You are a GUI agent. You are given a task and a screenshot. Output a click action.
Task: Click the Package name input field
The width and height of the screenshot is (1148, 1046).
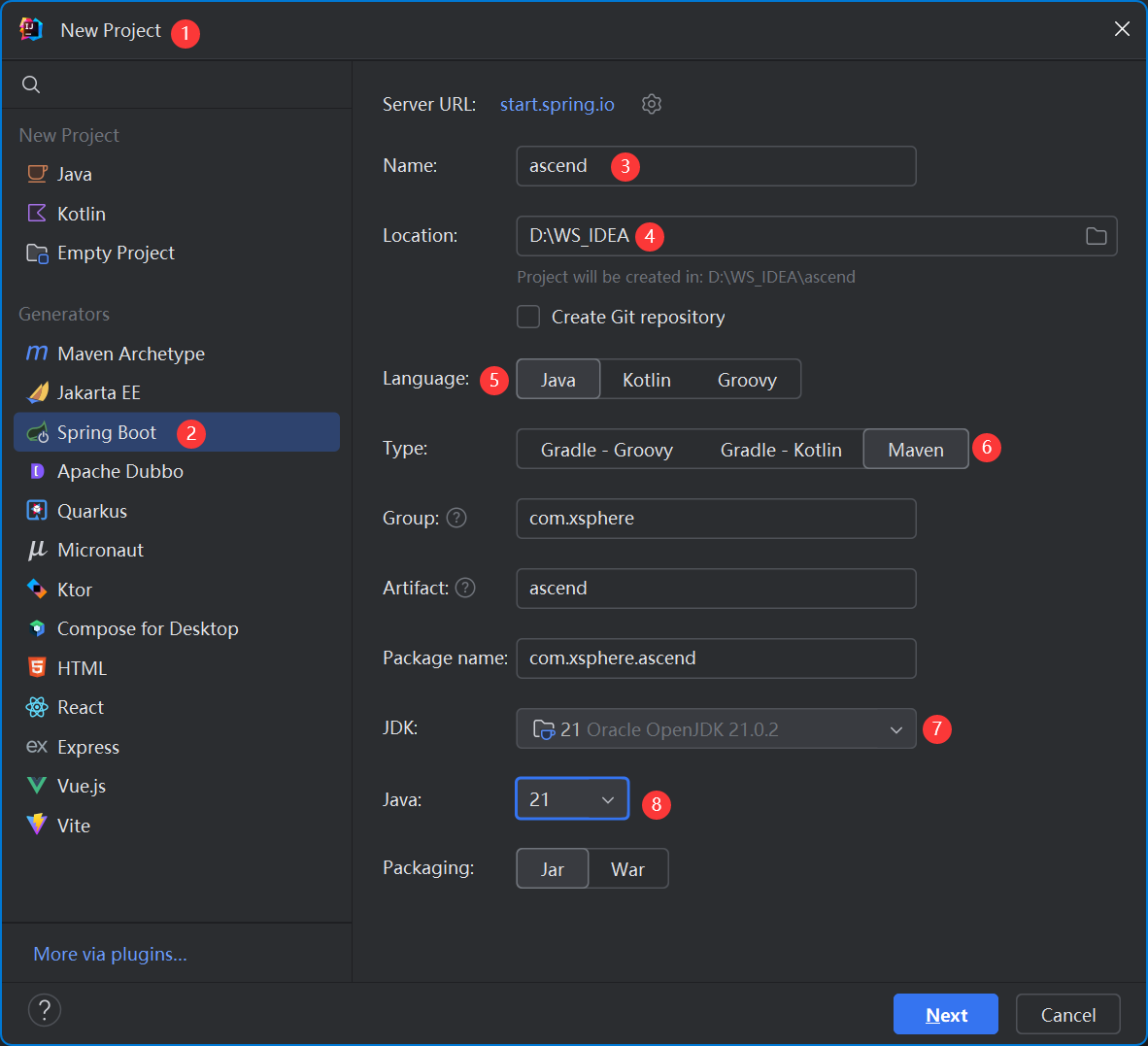tap(715, 658)
